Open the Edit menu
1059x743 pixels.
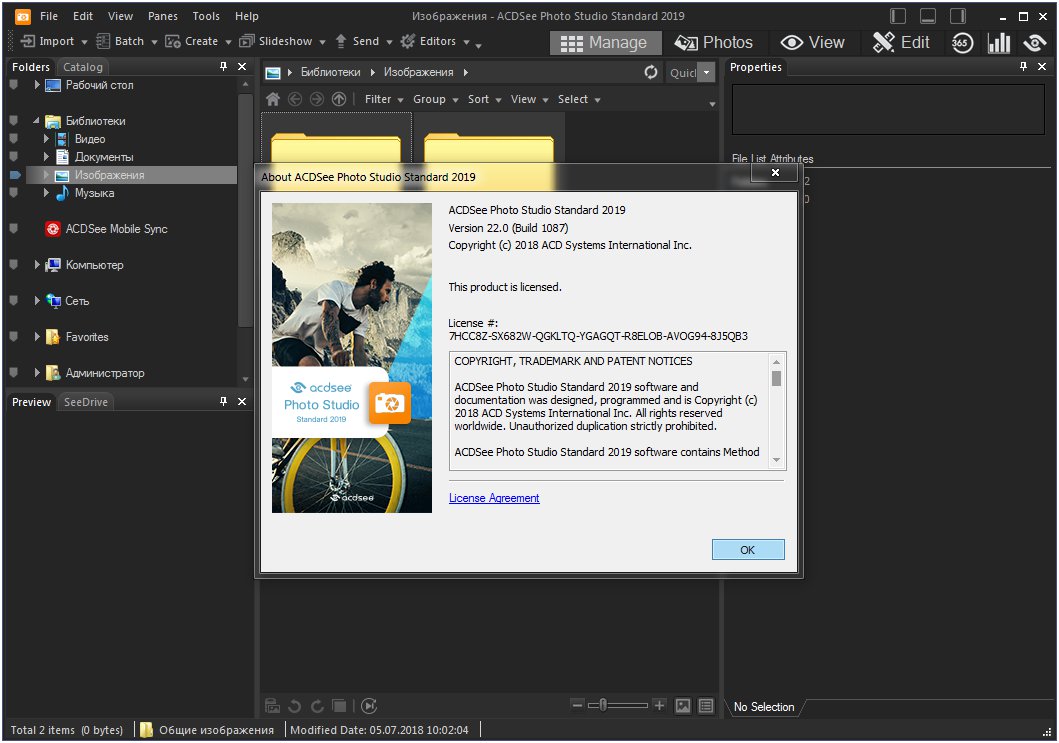[83, 16]
